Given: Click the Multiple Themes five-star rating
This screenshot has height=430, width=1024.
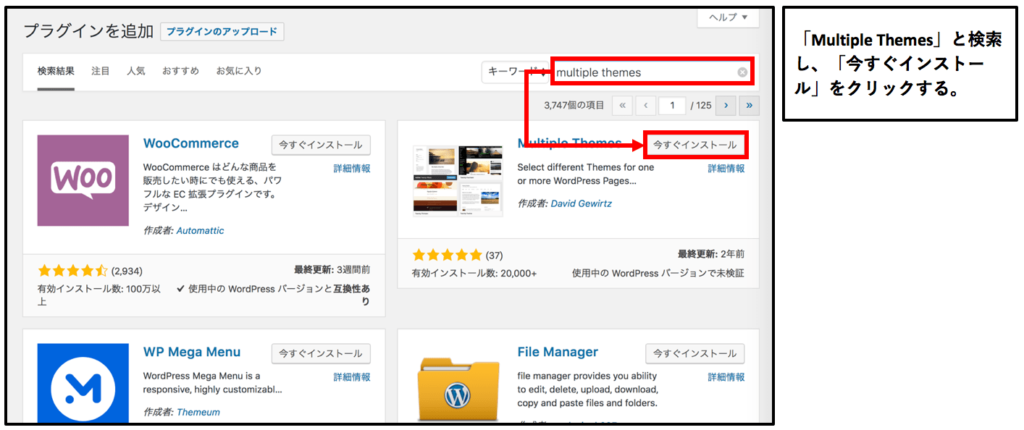Looking at the screenshot, I should coord(447,254).
